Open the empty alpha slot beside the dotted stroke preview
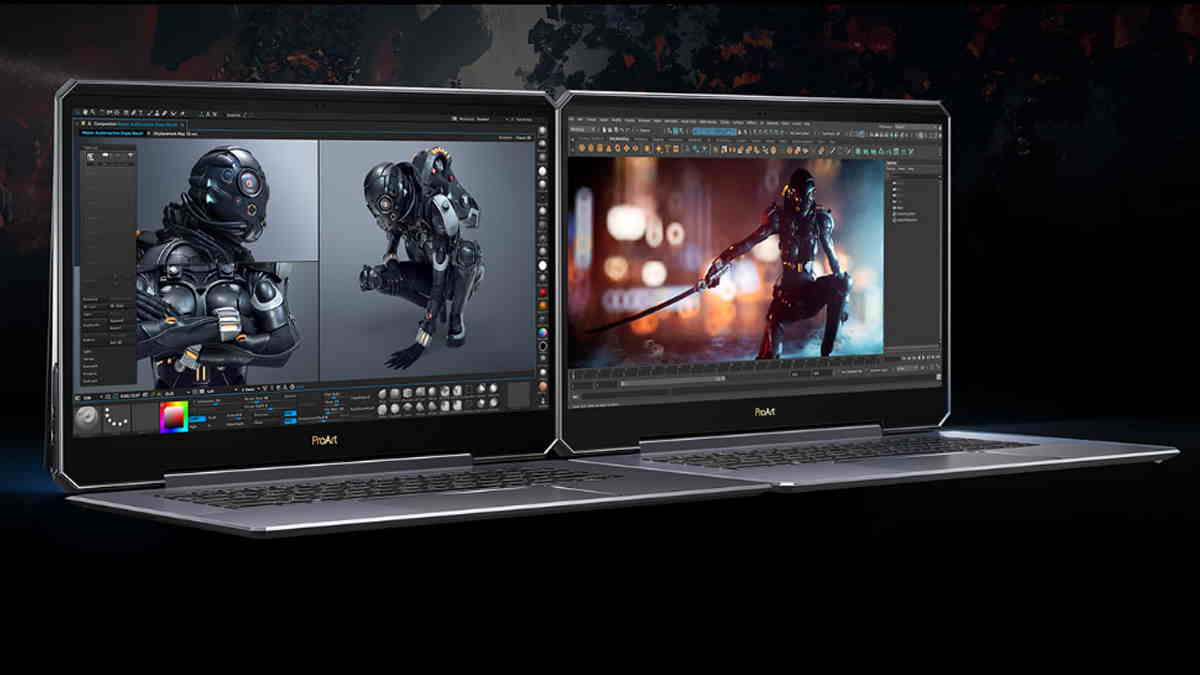This screenshot has height=675, width=1200. click(x=144, y=418)
